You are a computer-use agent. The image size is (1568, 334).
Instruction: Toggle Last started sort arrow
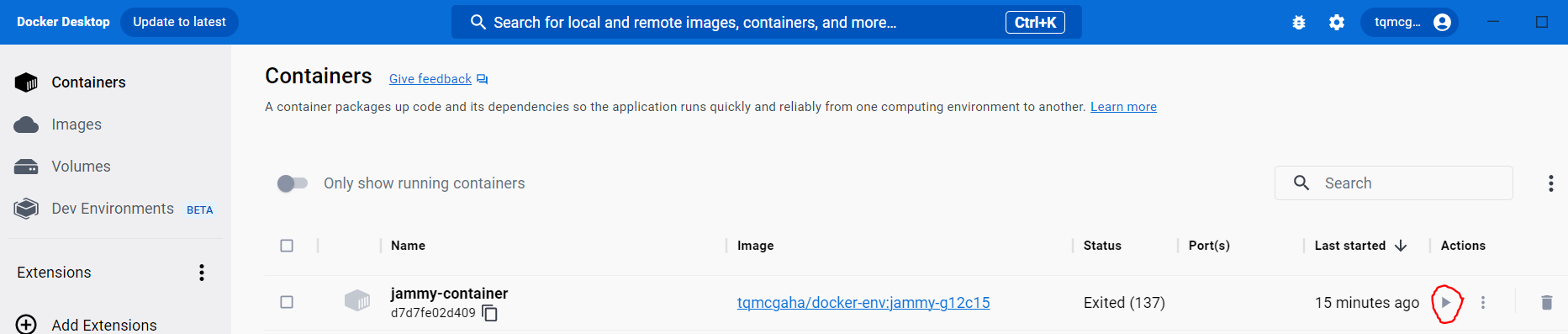pyautogui.click(x=1401, y=246)
